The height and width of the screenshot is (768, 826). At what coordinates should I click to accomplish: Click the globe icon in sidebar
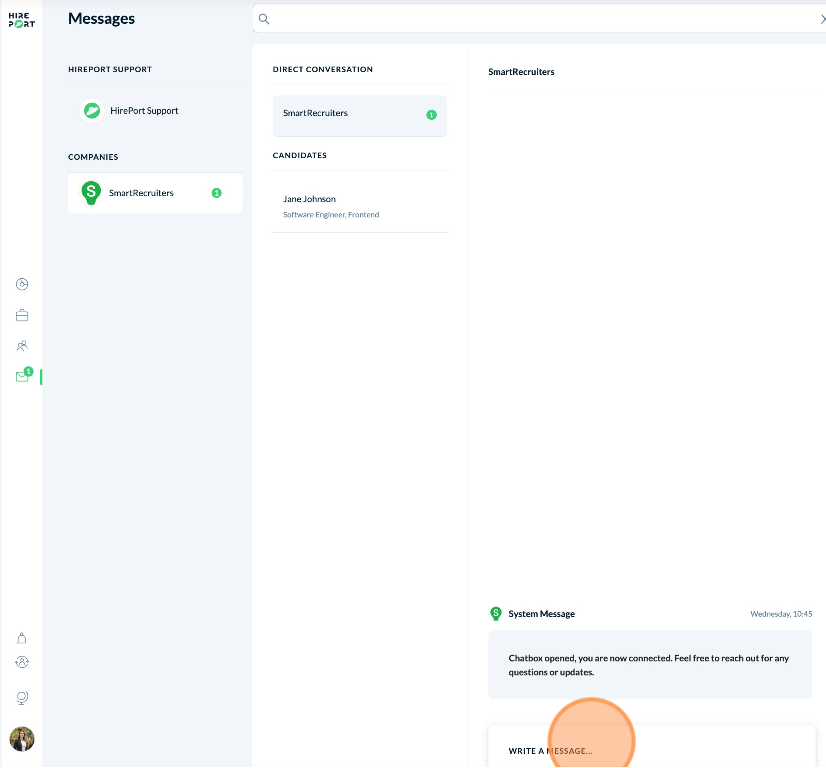point(22,698)
